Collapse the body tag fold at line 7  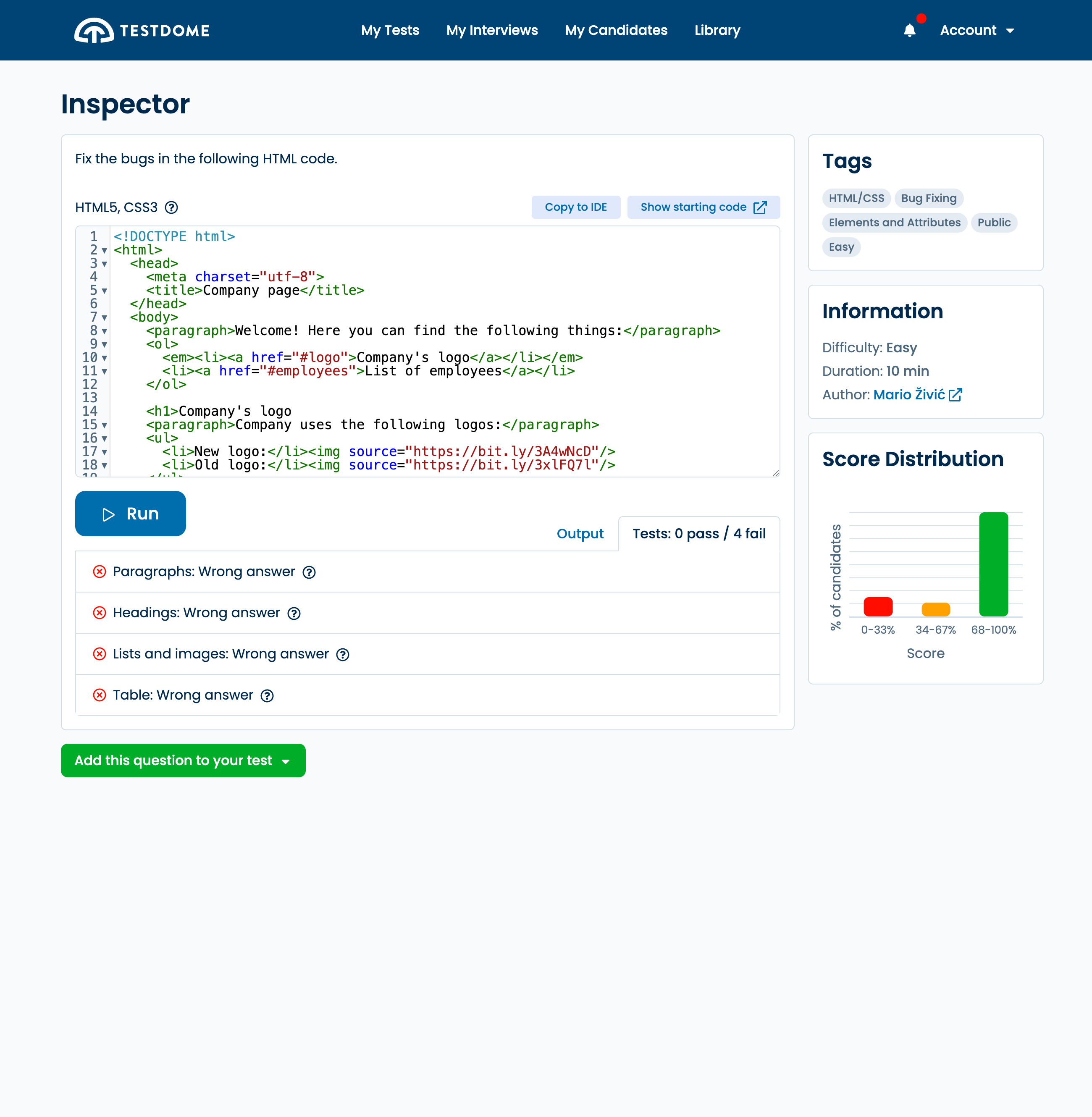coord(105,317)
